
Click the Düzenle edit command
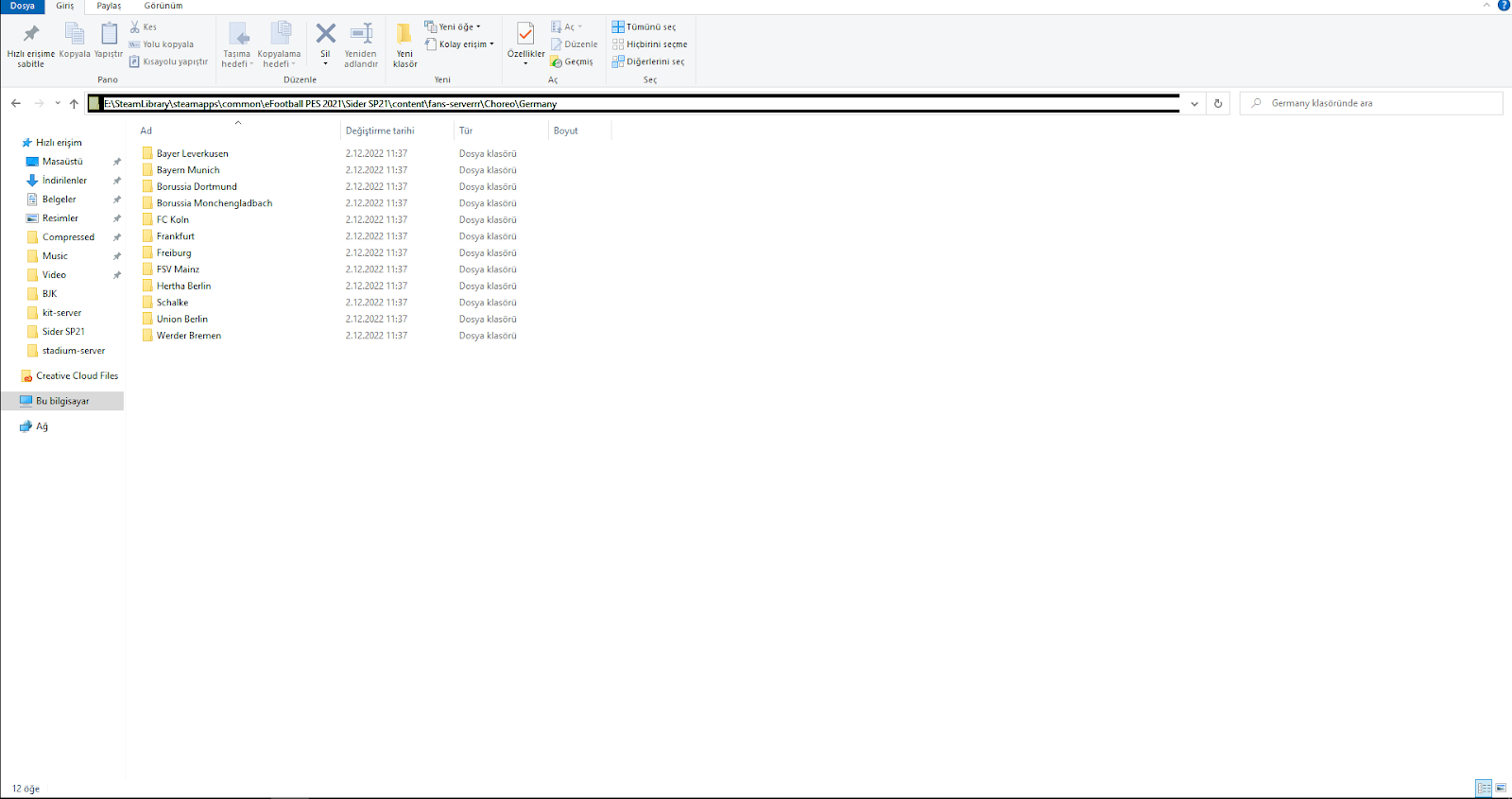[x=575, y=44]
